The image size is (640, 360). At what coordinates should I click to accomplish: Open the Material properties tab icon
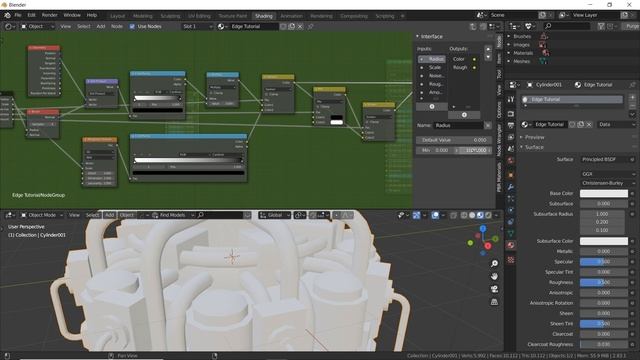click(x=511, y=245)
